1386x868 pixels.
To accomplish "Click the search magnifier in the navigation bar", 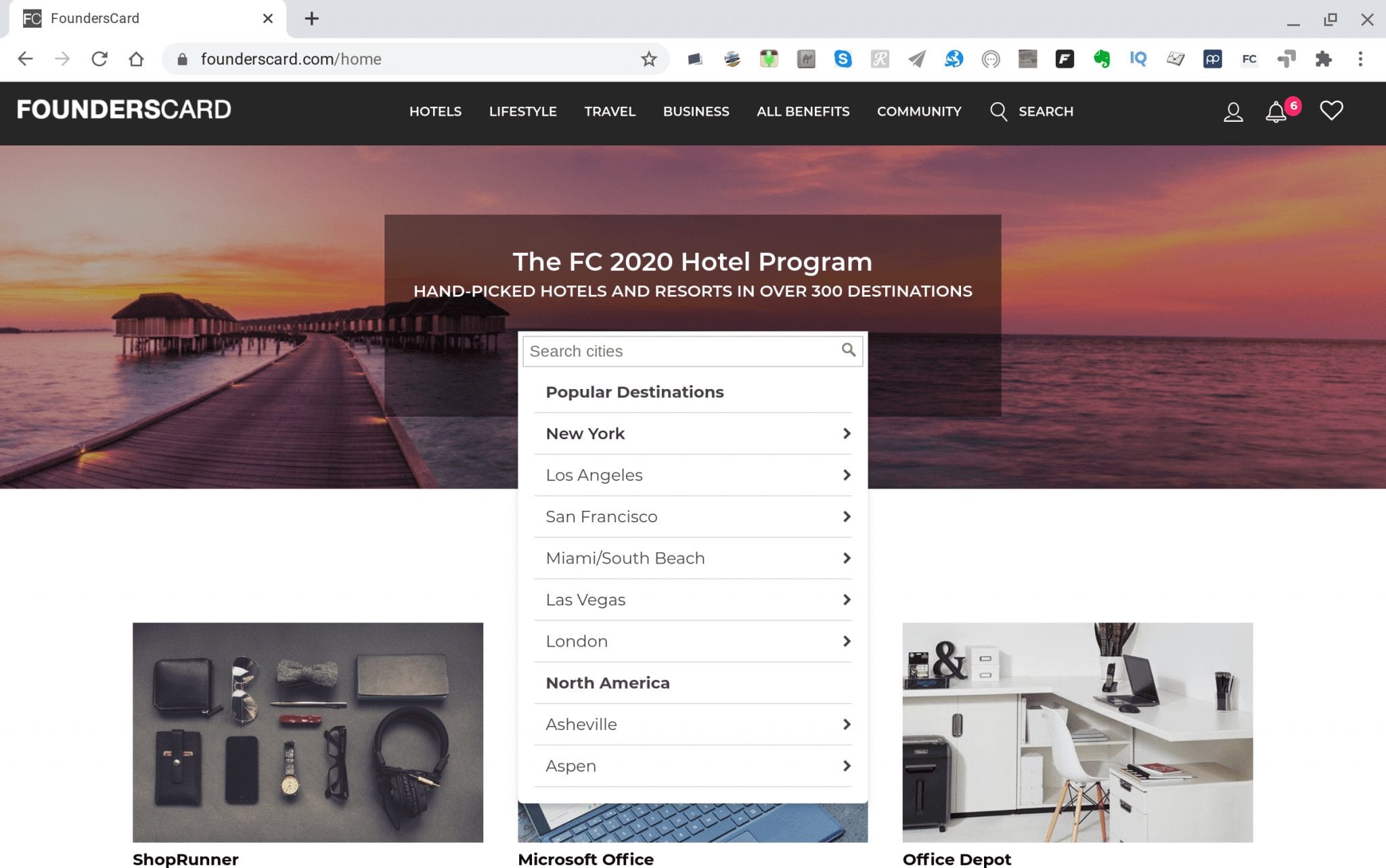I will pyautogui.click(x=998, y=112).
